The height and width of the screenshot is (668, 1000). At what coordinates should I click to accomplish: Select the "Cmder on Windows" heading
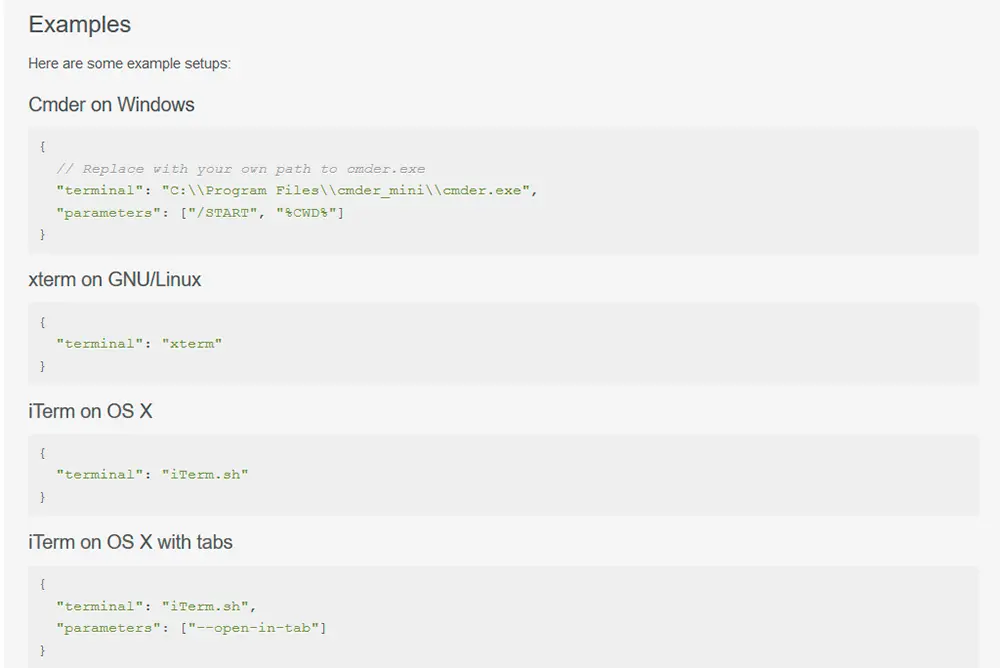pyautogui.click(x=112, y=105)
